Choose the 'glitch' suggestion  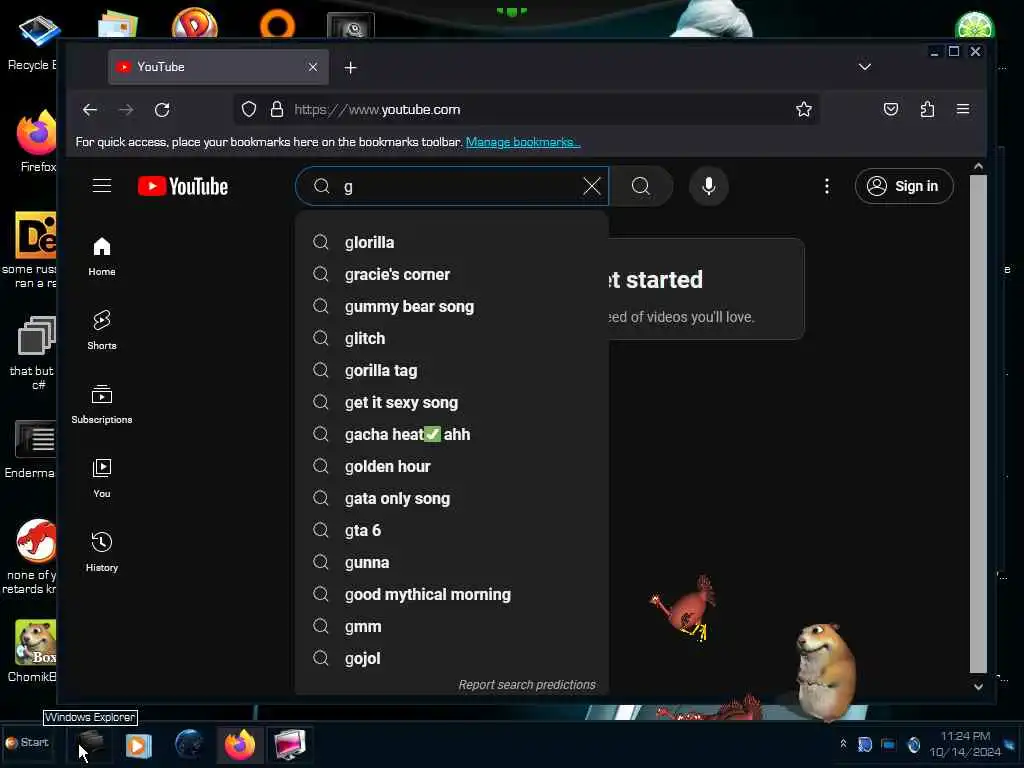[452, 338]
